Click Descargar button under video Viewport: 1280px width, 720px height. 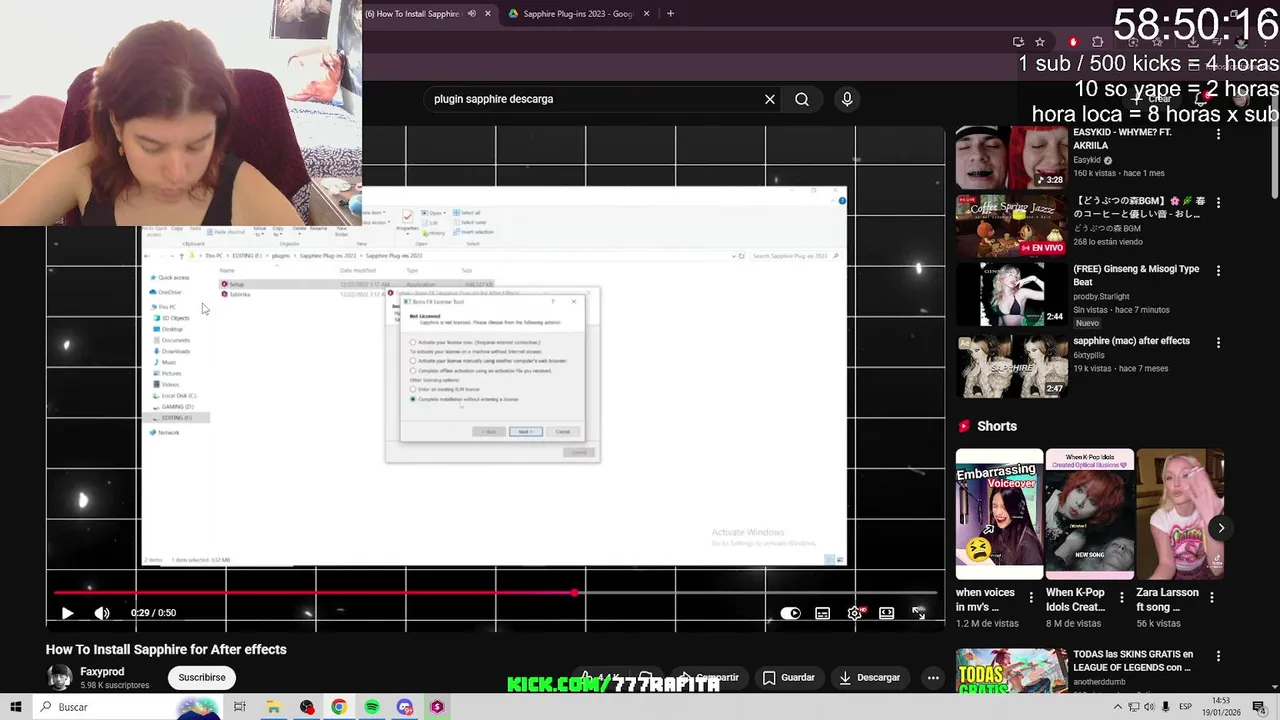tap(869, 677)
